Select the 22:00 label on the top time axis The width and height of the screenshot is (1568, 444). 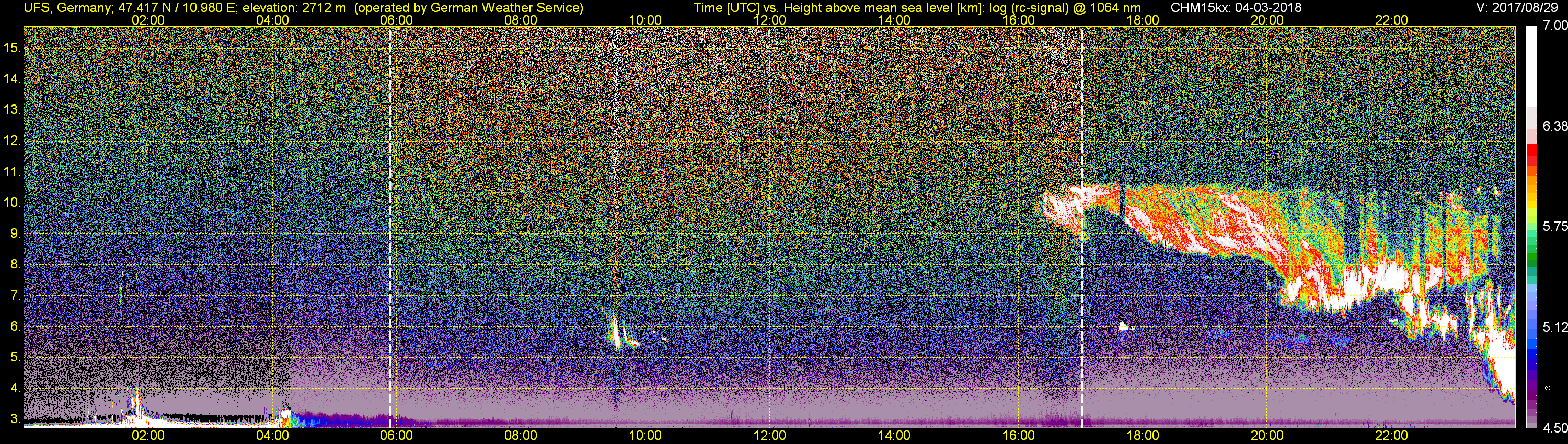[x=1391, y=20]
